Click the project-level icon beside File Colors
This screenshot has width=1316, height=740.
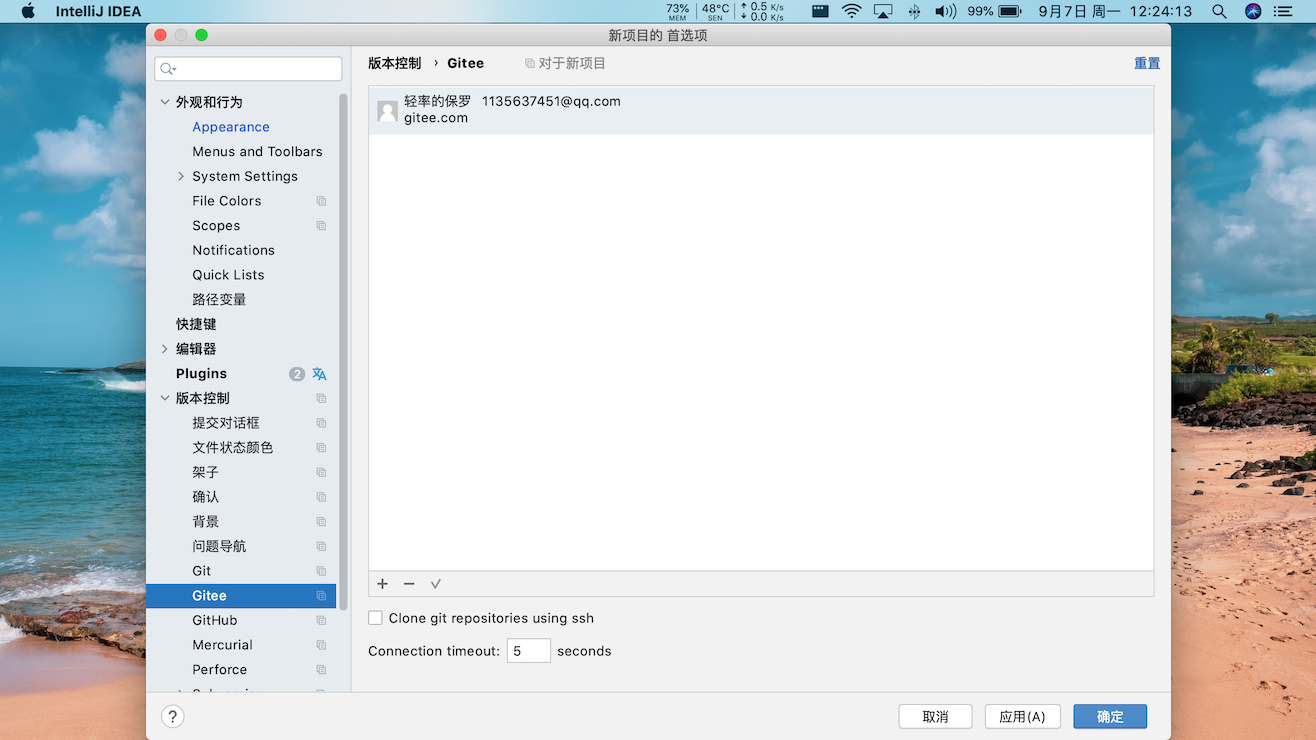coord(321,201)
